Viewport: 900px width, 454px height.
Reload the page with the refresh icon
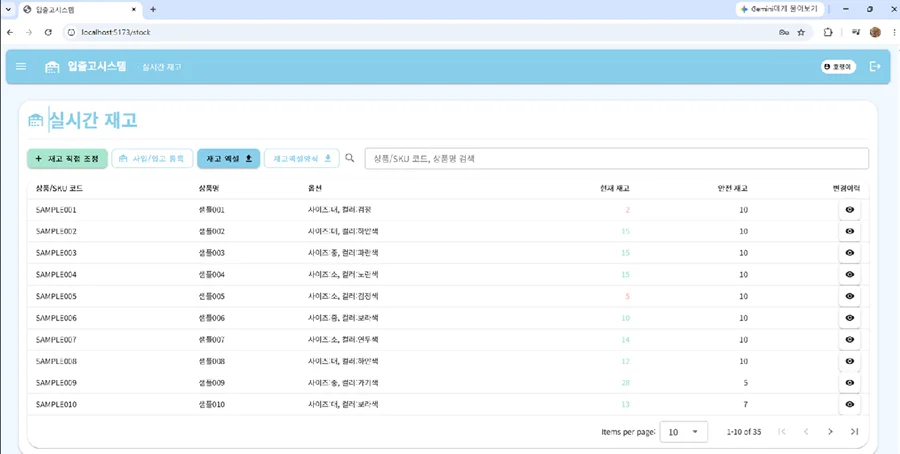click(48, 32)
